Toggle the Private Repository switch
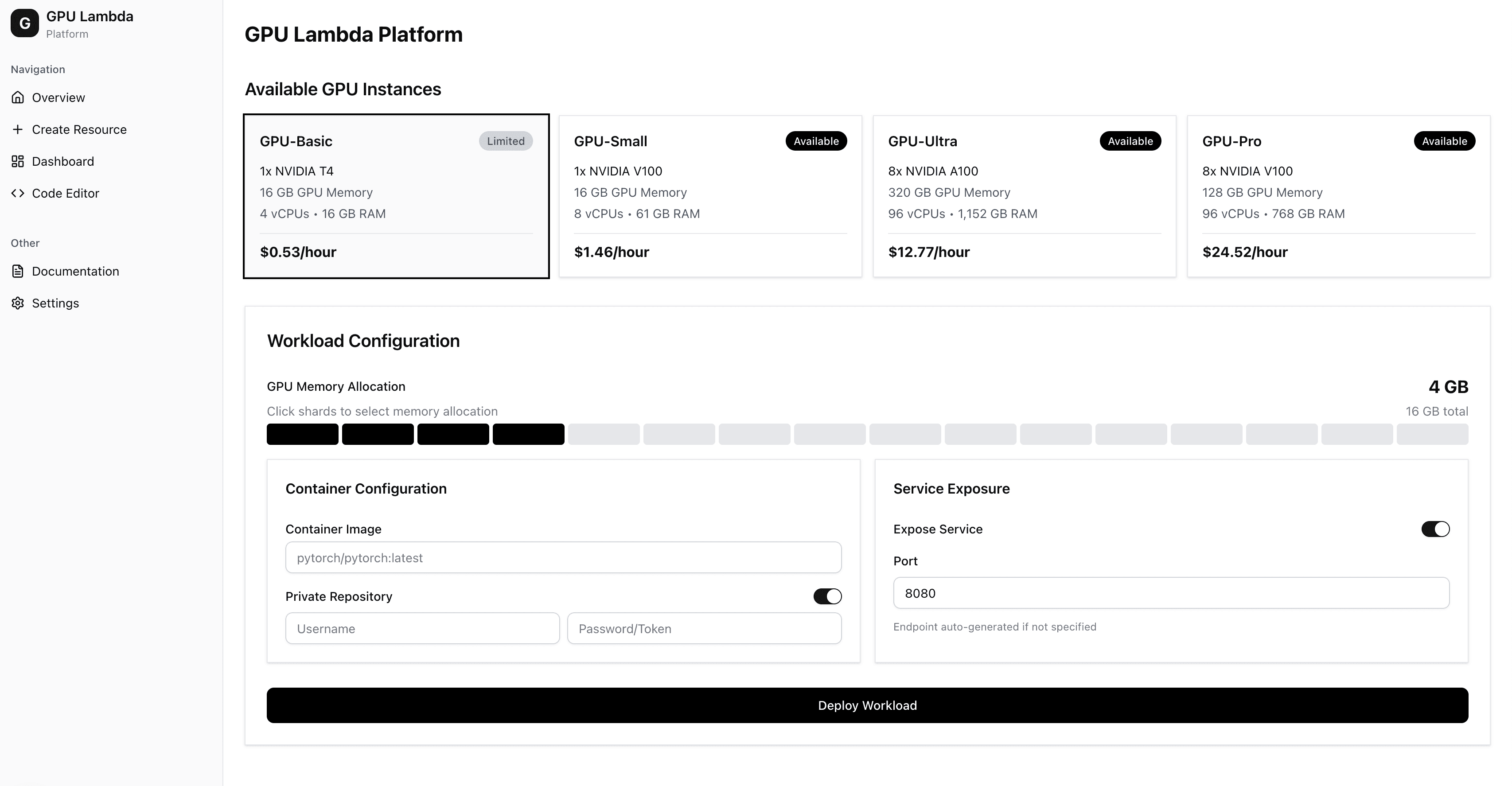1512x786 pixels. pos(827,596)
